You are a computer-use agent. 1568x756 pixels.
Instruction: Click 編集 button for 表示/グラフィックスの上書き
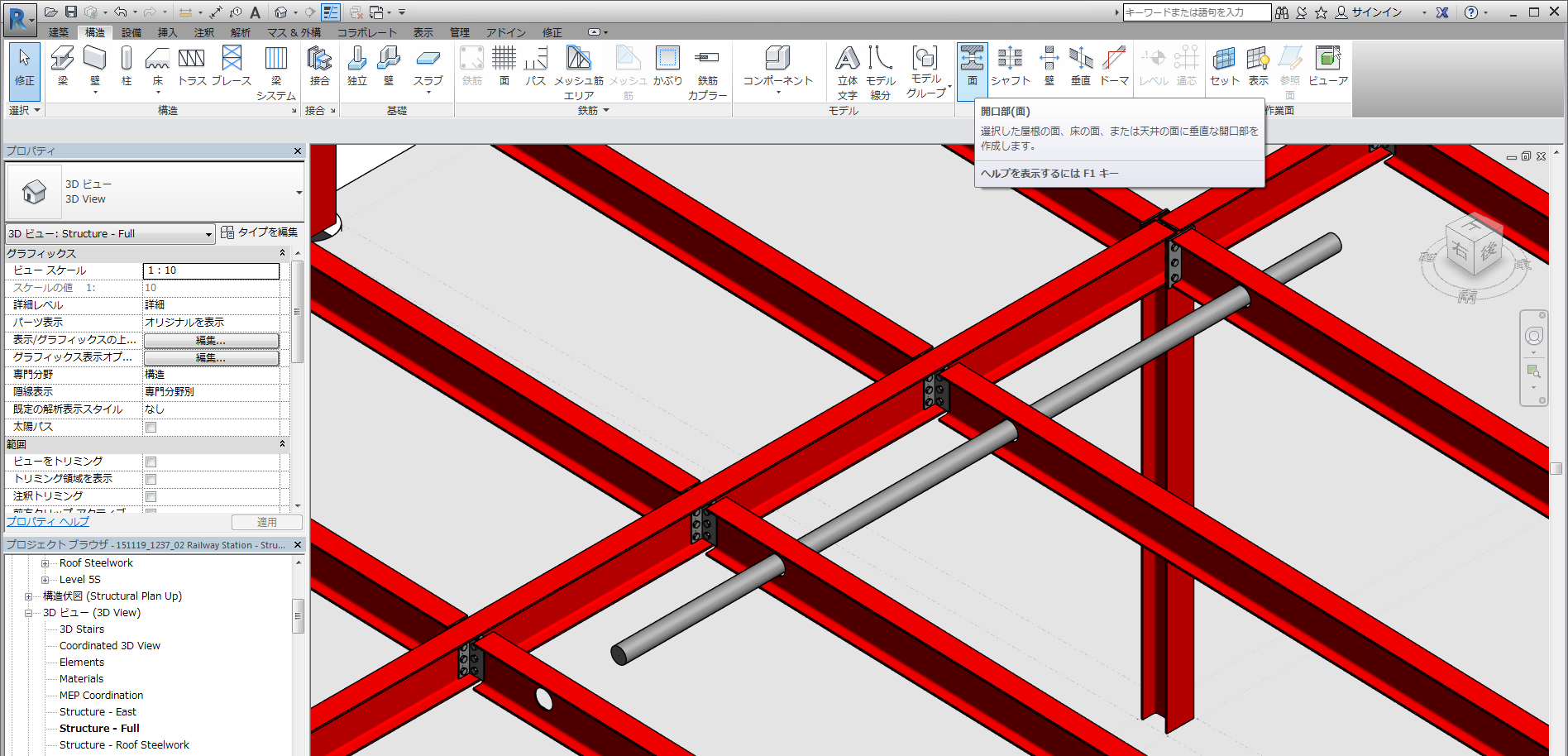coord(211,340)
